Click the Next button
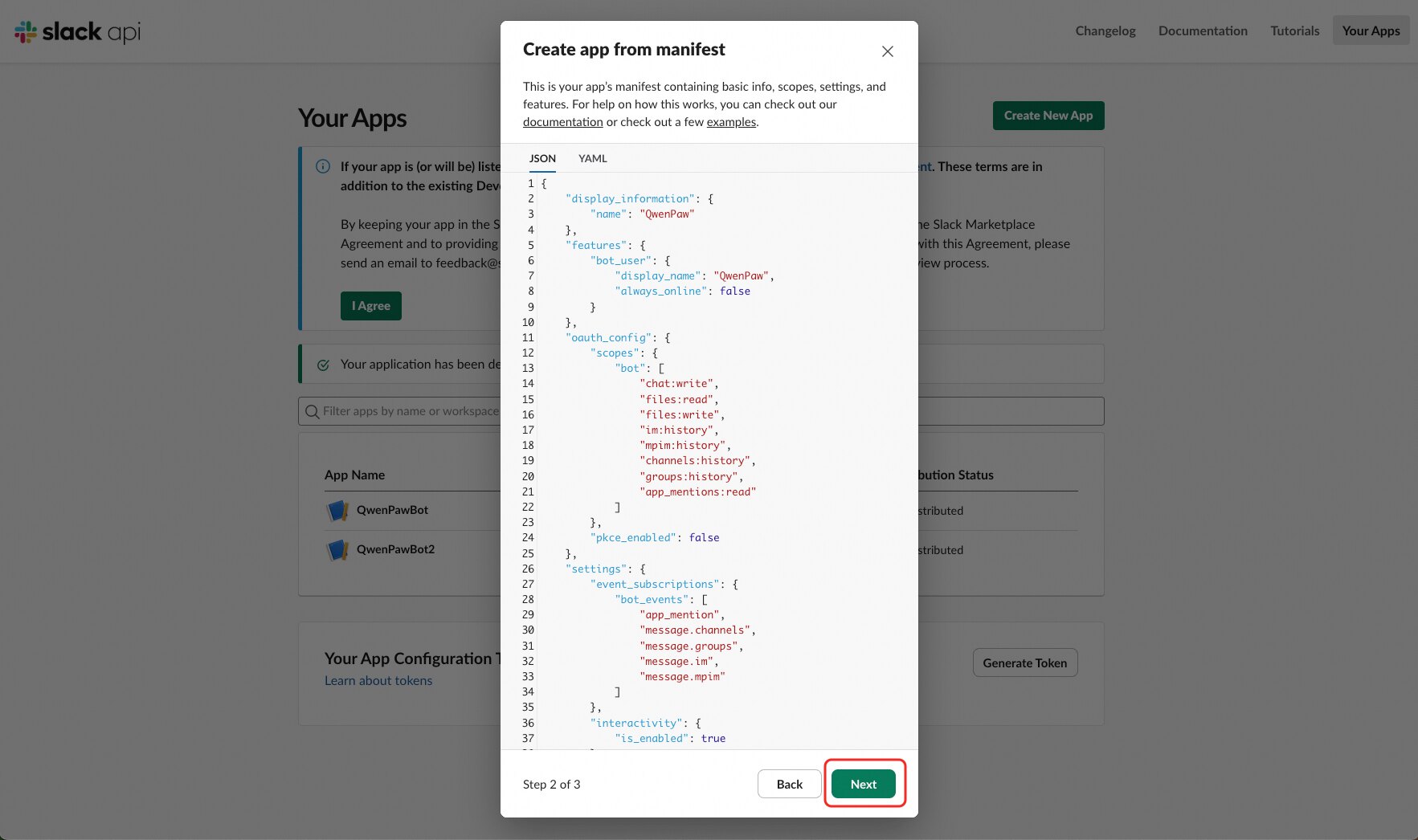This screenshot has width=1418, height=840. tap(864, 784)
